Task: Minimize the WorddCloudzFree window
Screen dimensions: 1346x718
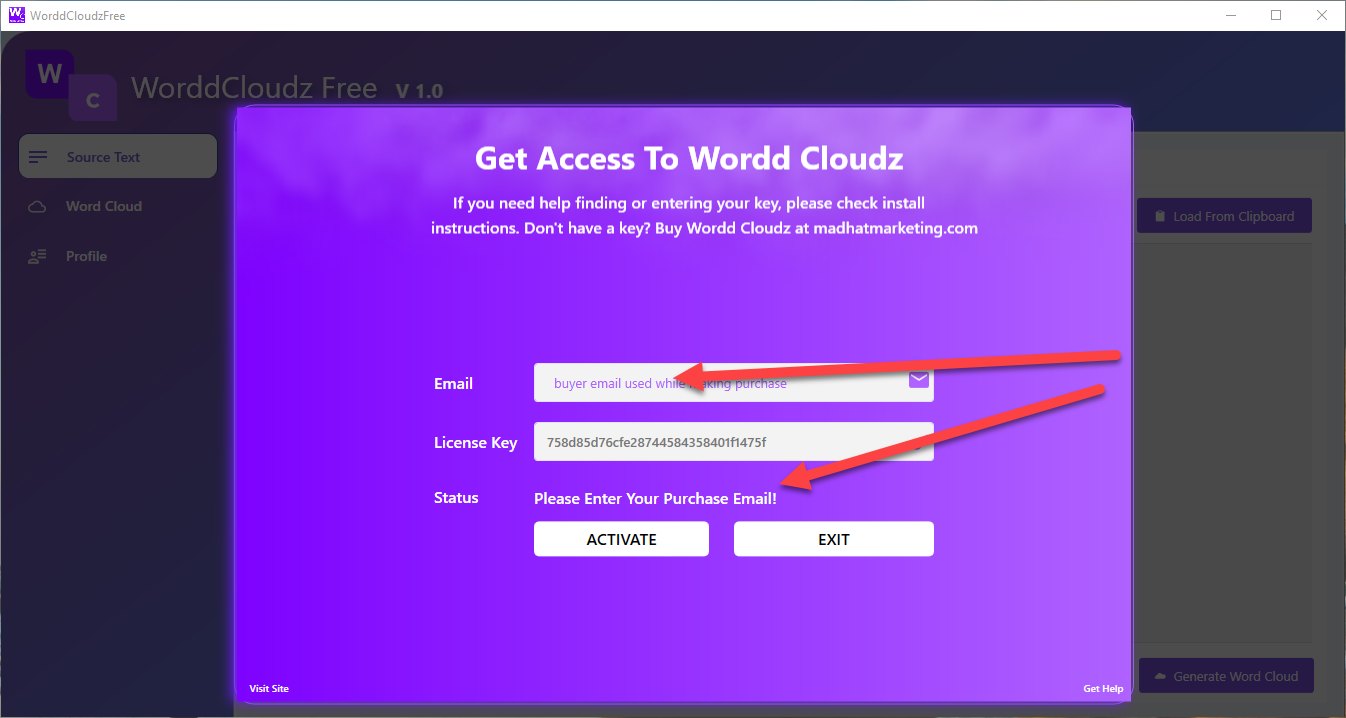Action: tap(1230, 15)
